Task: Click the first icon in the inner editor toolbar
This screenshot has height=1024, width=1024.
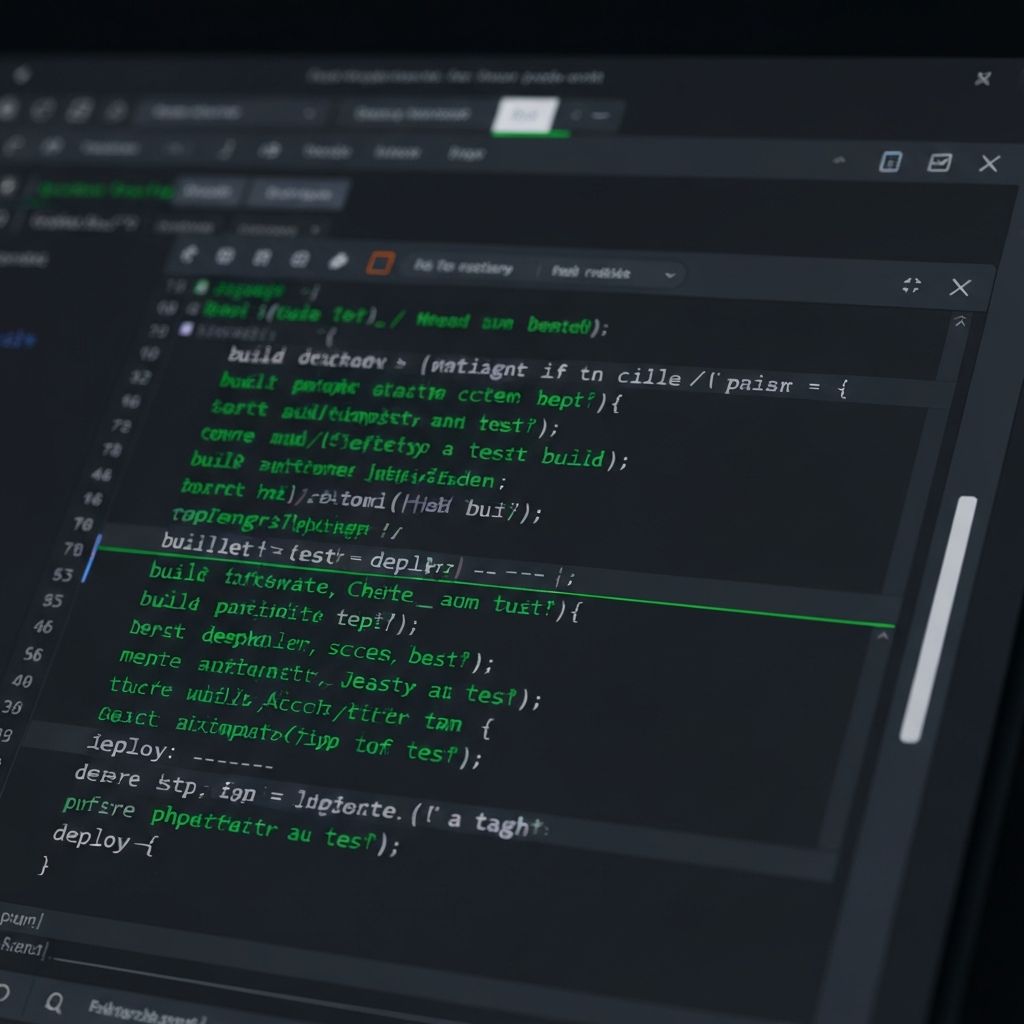Action: click(188, 255)
